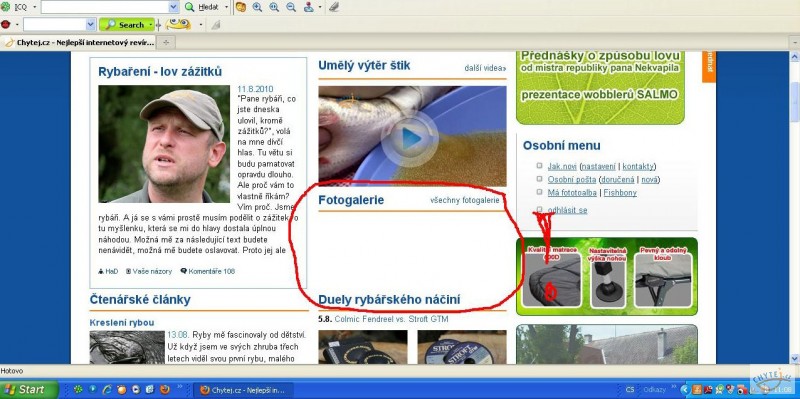Click the highlighter pen toolbar icon
The width and height of the screenshot is (800, 399).
point(334,7)
